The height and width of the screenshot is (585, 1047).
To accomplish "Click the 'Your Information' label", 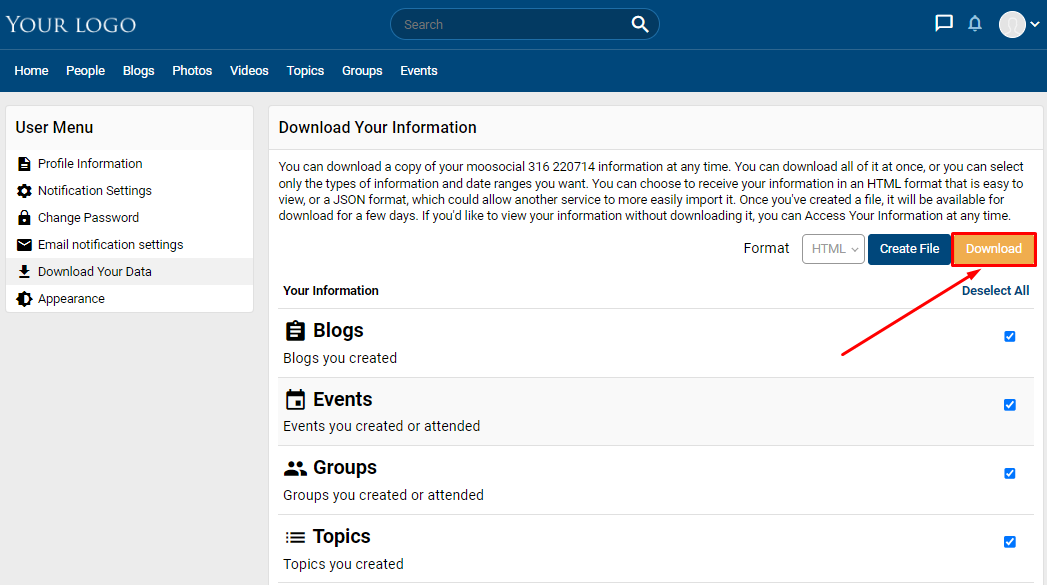I will [x=331, y=290].
